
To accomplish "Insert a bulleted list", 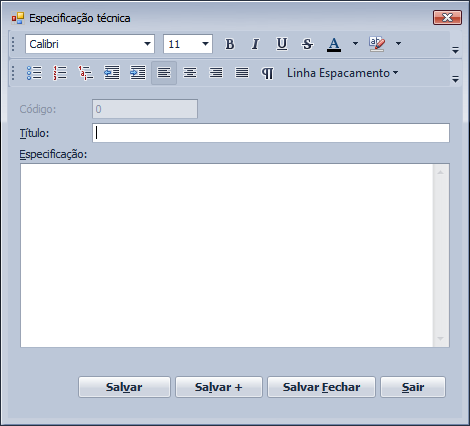I will point(34,73).
